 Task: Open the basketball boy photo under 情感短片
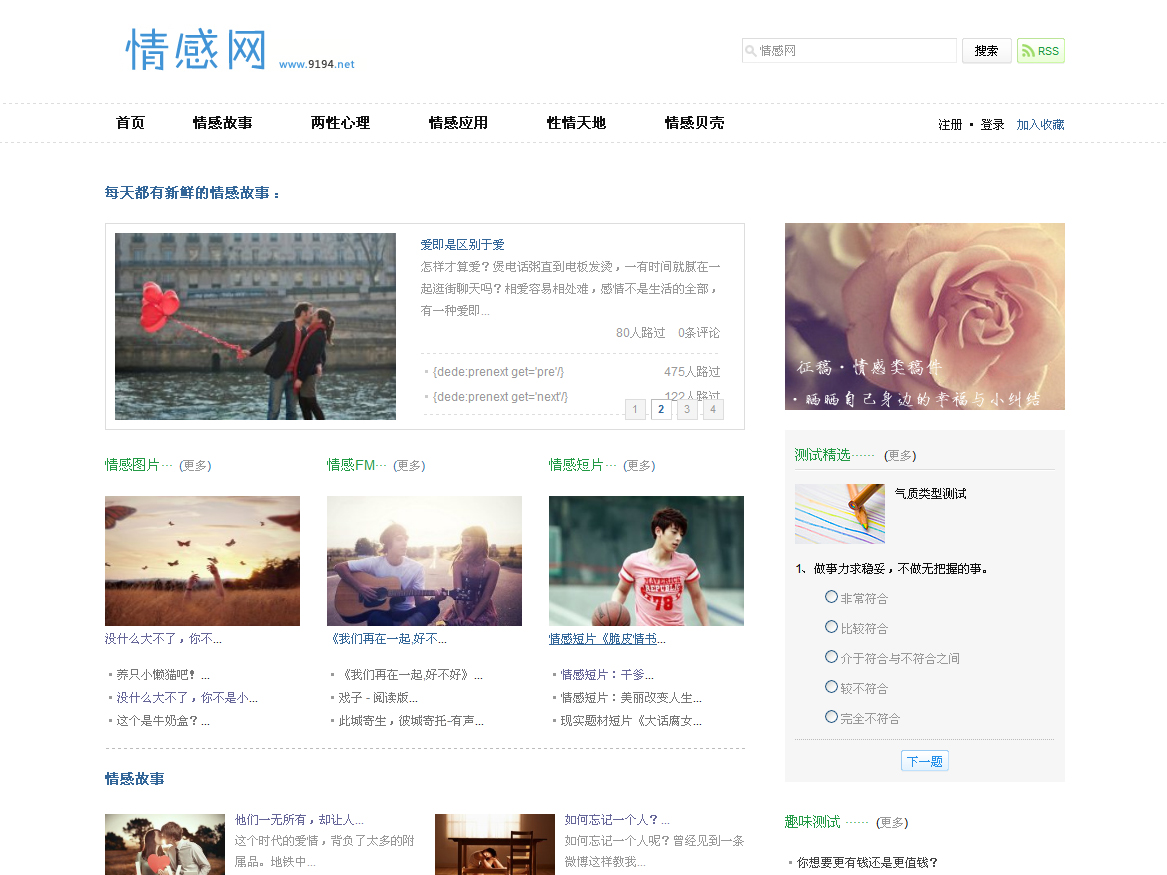(x=646, y=561)
